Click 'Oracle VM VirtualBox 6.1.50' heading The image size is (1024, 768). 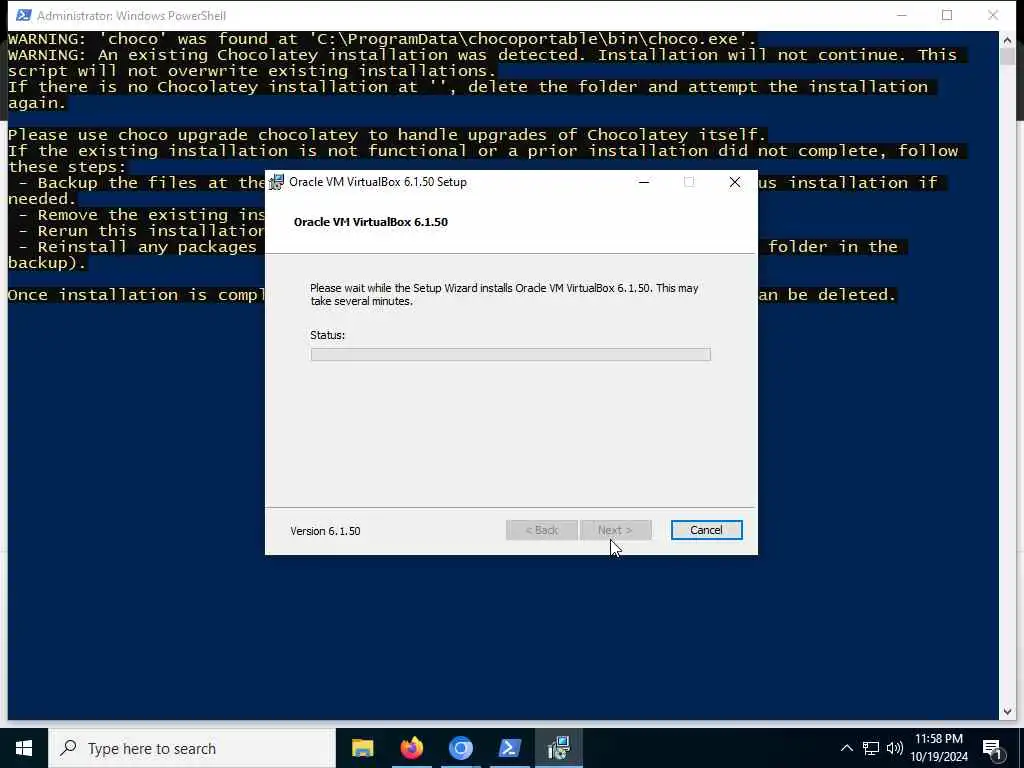coord(371,222)
